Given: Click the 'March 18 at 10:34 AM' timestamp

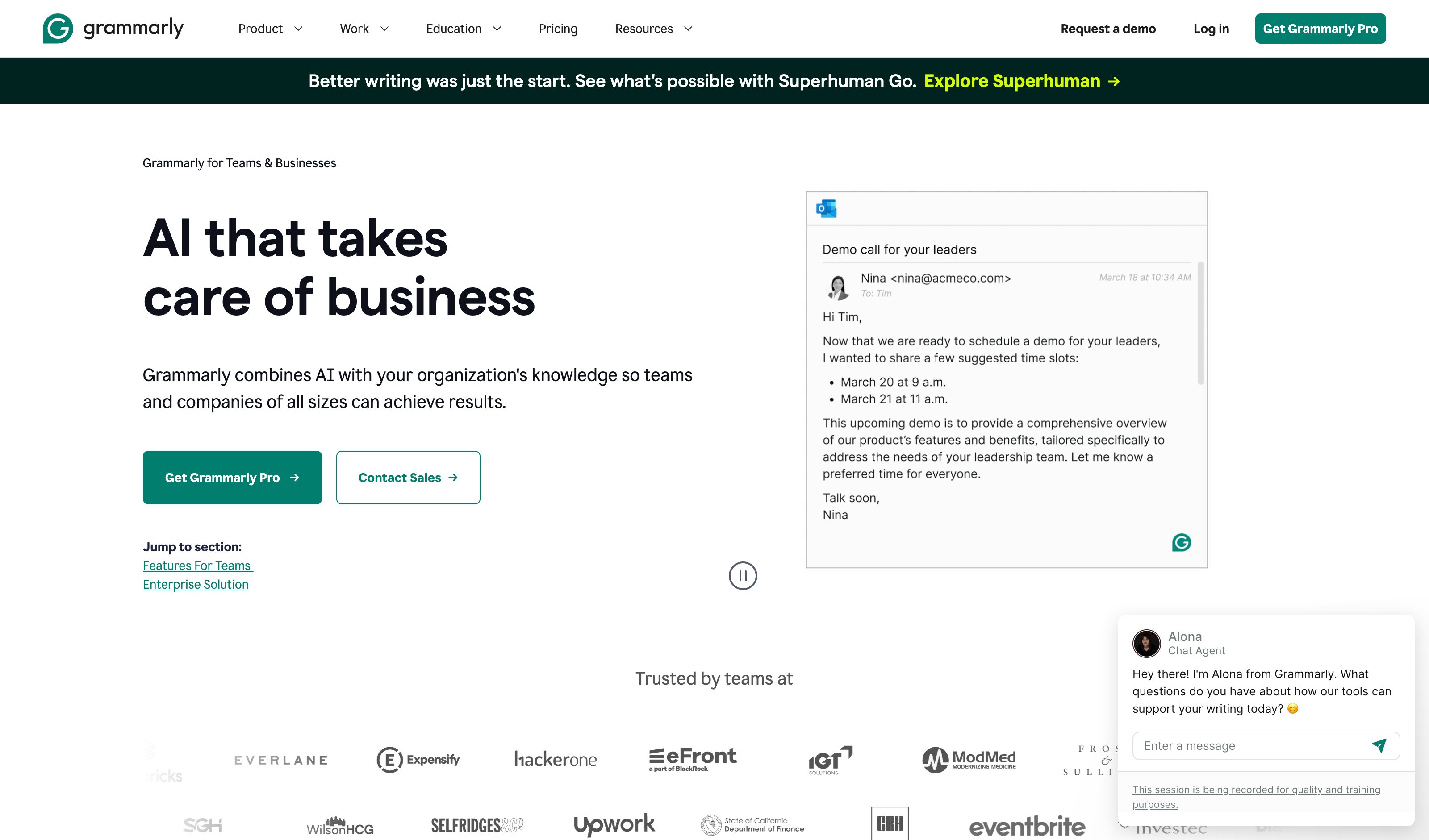Looking at the screenshot, I should click(1145, 277).
